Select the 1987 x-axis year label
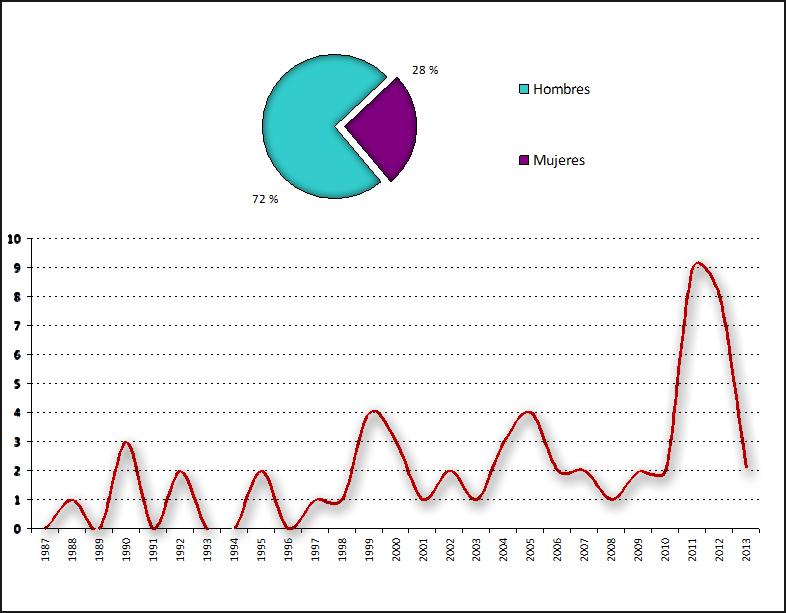The width and height of the screenshot is (786, 613). point(46,551)
